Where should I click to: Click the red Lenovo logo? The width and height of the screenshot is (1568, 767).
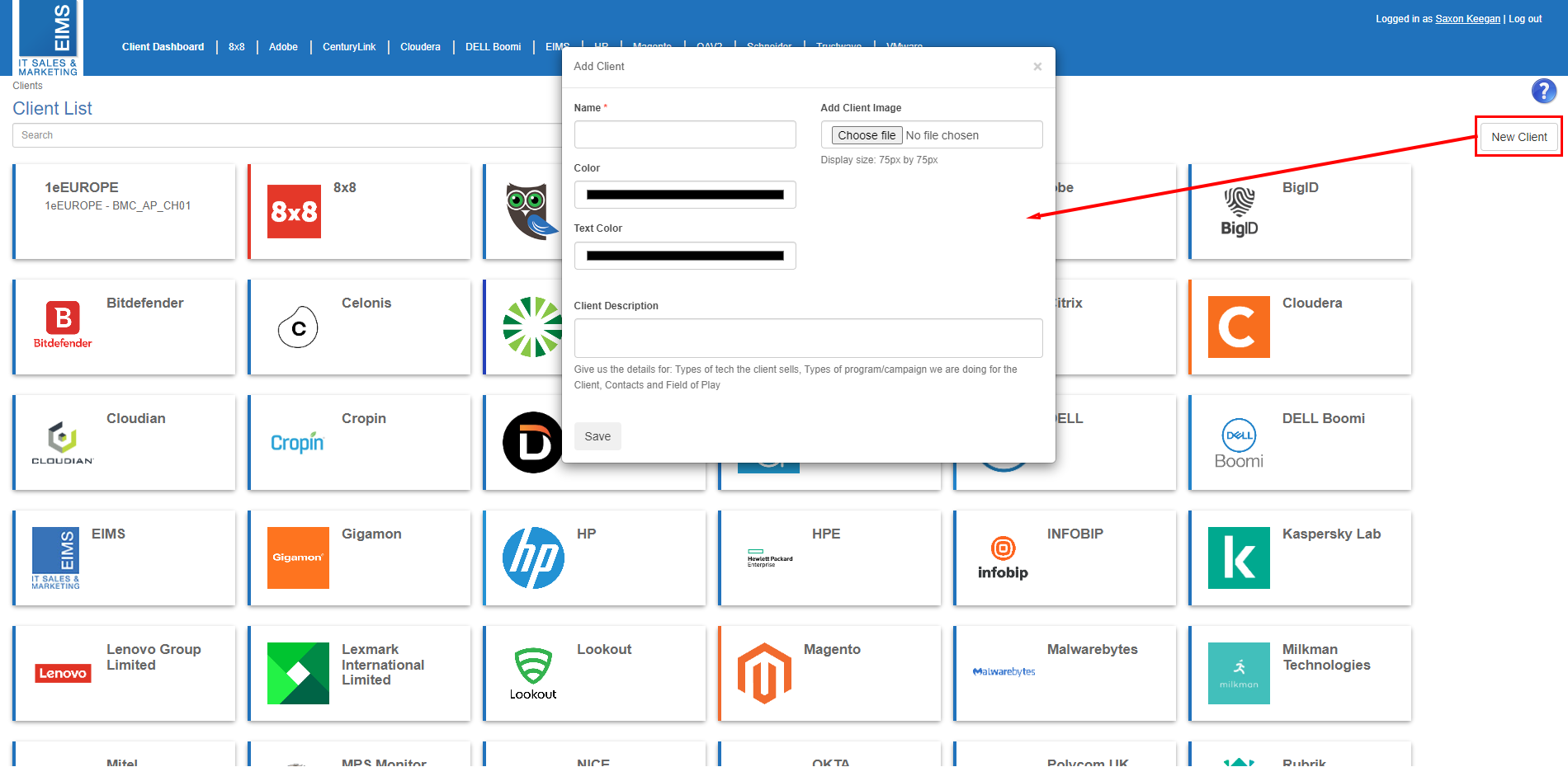[63, 673]
